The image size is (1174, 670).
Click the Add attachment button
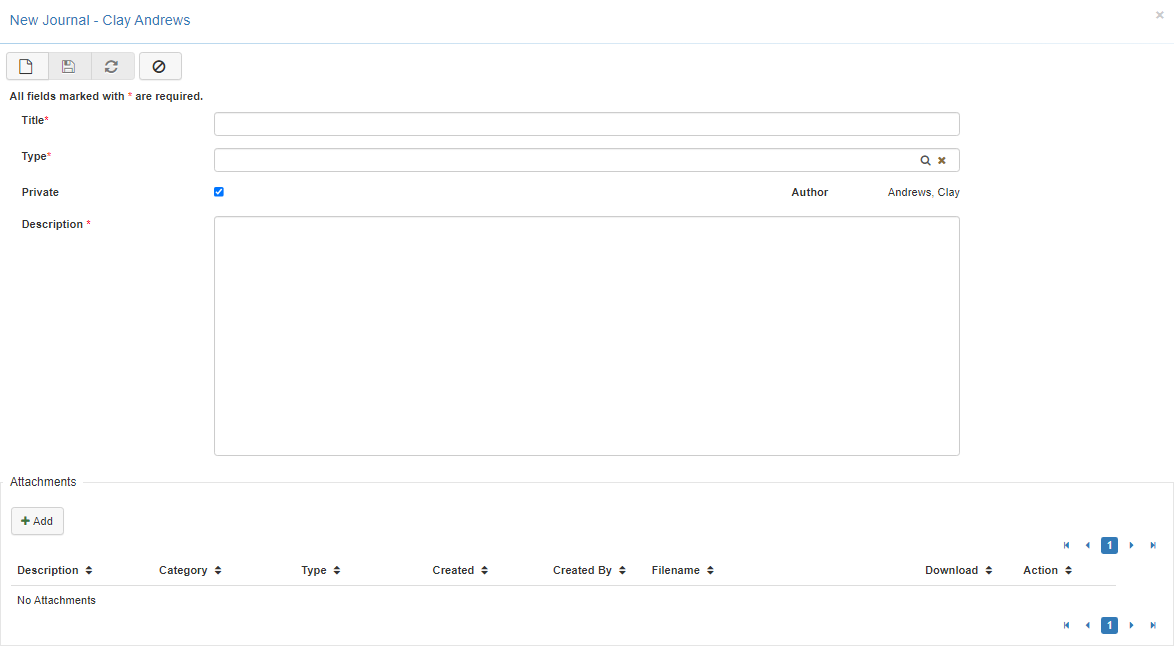coord(38,521)
